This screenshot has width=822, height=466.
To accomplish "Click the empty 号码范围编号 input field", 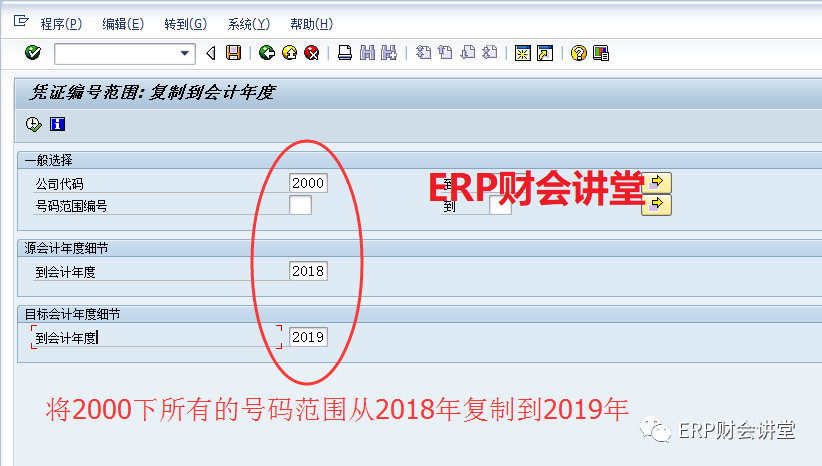I will [300, 205].
